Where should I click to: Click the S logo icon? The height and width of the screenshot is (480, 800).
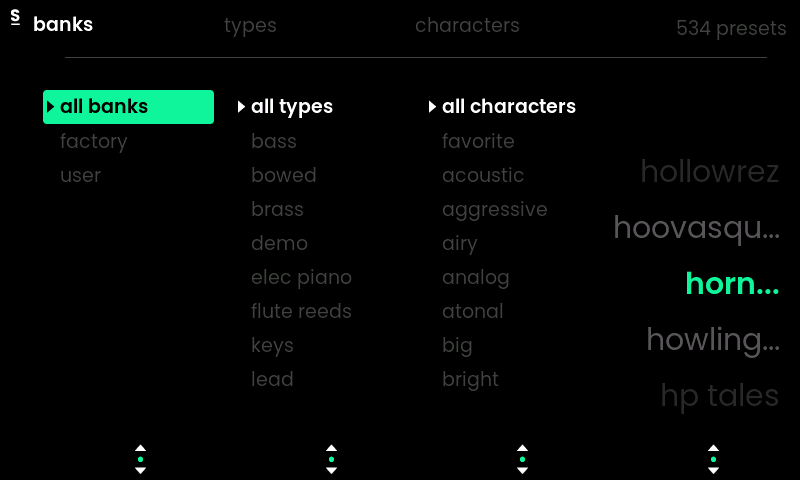[15, 19]
